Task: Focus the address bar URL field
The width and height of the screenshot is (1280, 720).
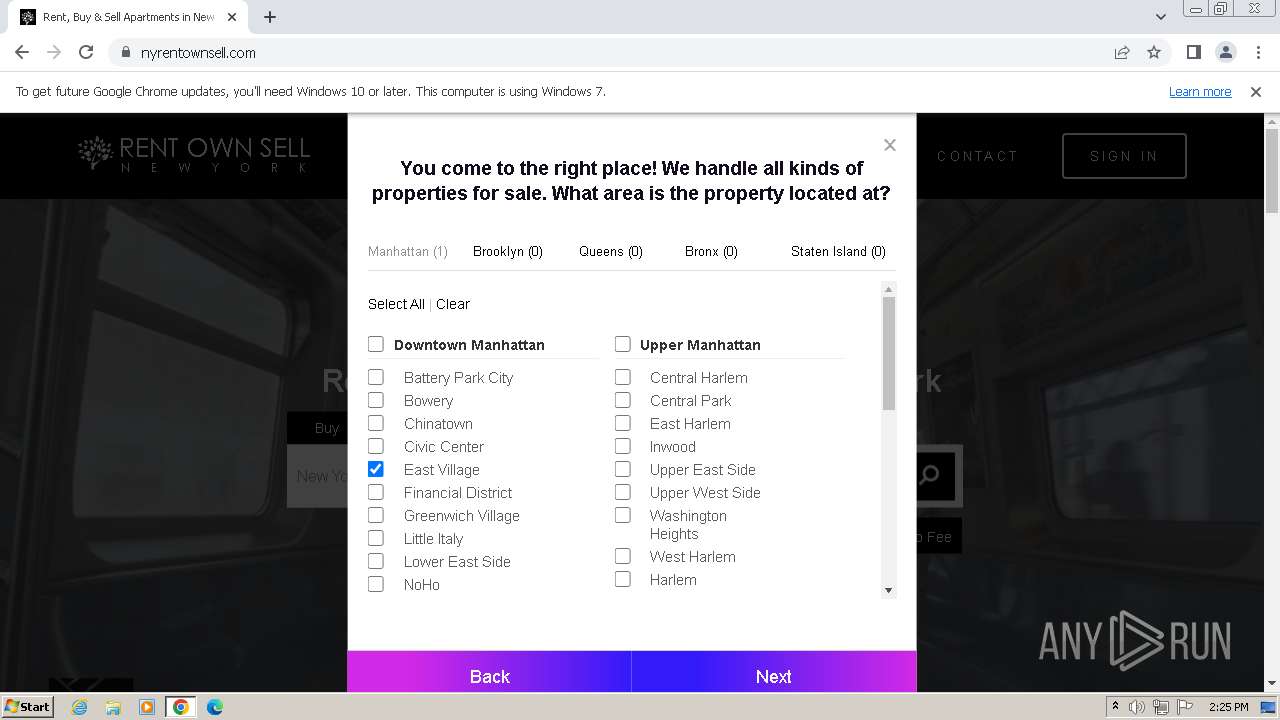Action: click(620, 52)
